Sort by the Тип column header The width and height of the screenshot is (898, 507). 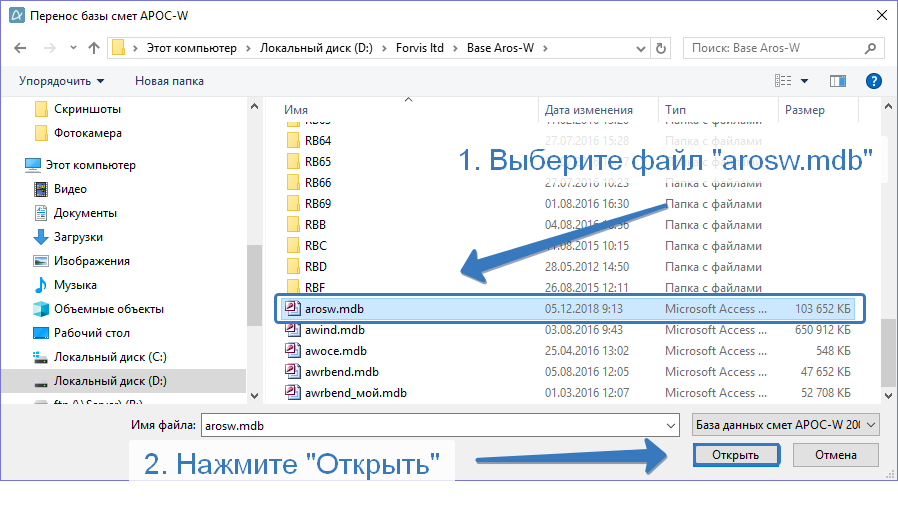(x=675, y=110)
